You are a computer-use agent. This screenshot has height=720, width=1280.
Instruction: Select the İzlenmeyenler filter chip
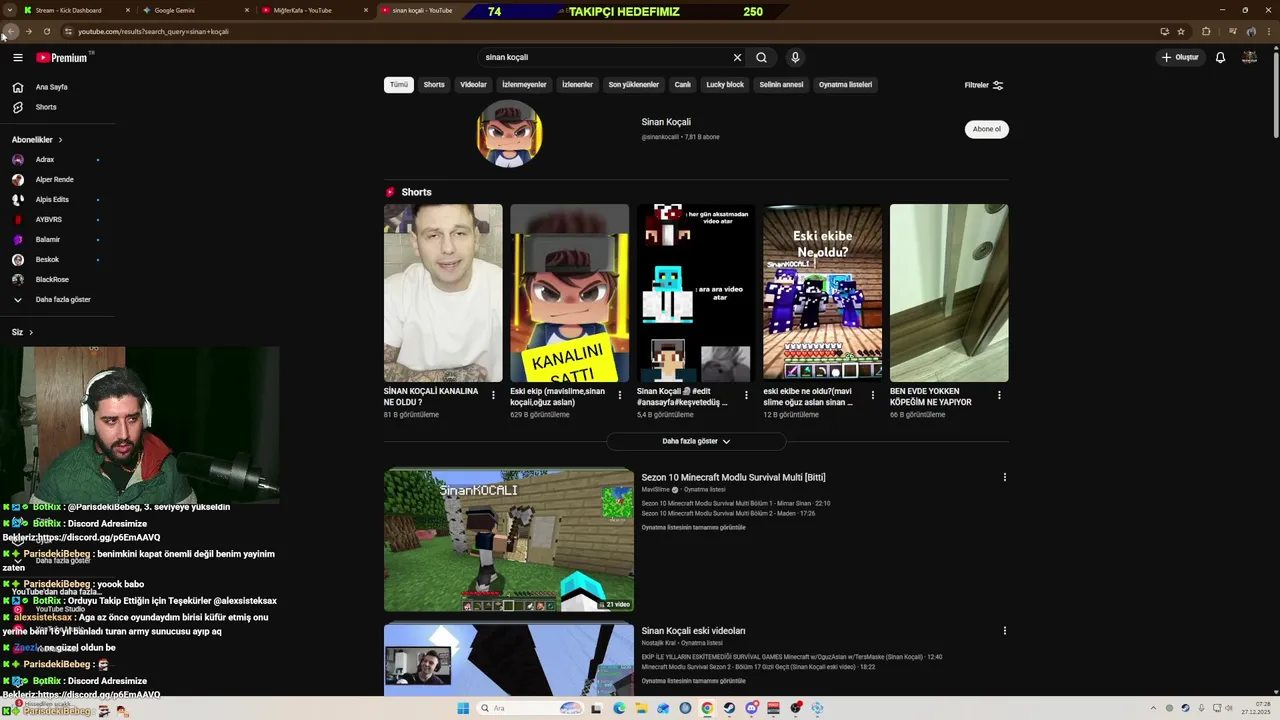pos(524,85)
